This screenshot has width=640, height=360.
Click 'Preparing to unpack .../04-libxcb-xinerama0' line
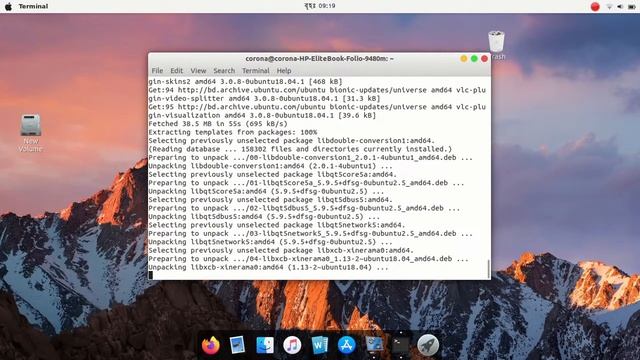click(309, 259)
